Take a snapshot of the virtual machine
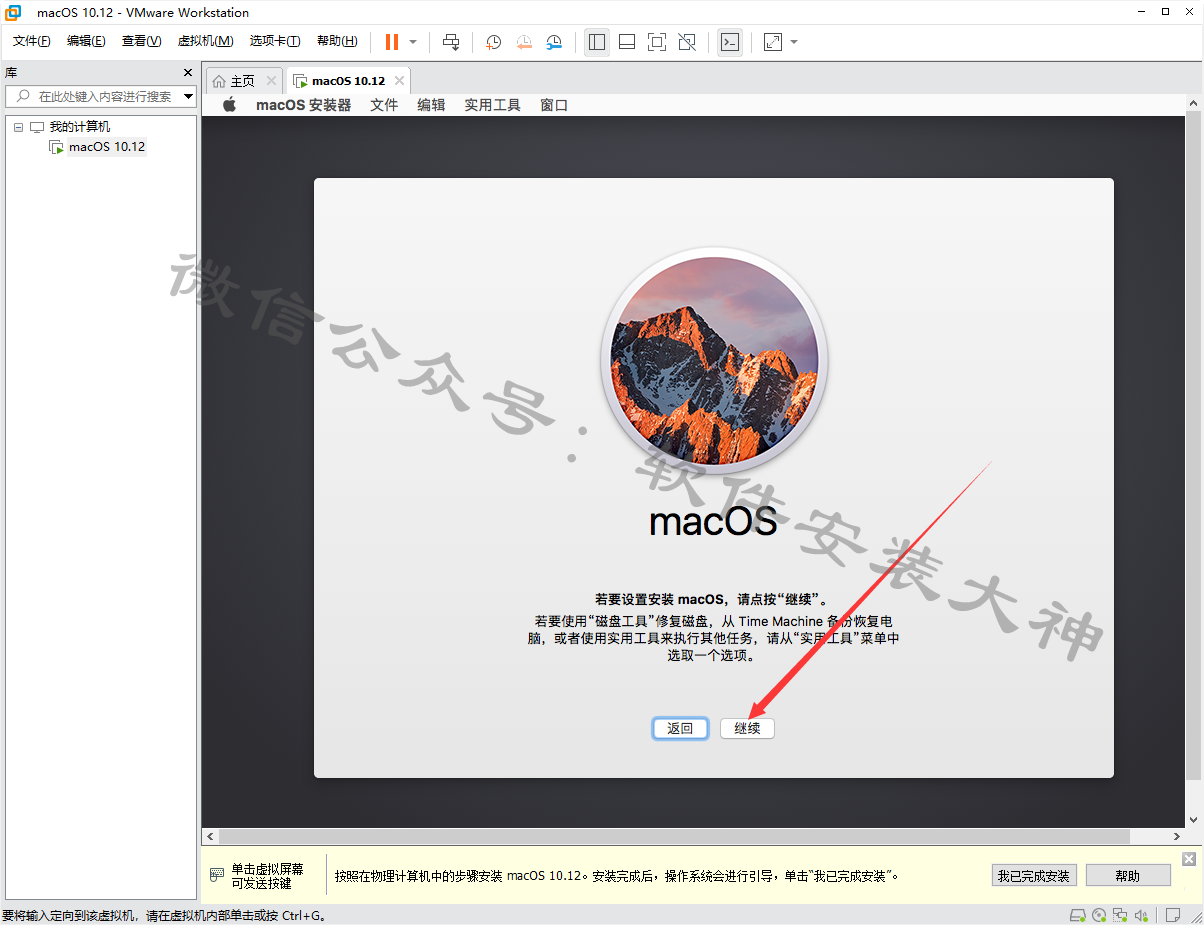Screen dimensions: 1204x925 pyautogui.click(x=493, y=42)
